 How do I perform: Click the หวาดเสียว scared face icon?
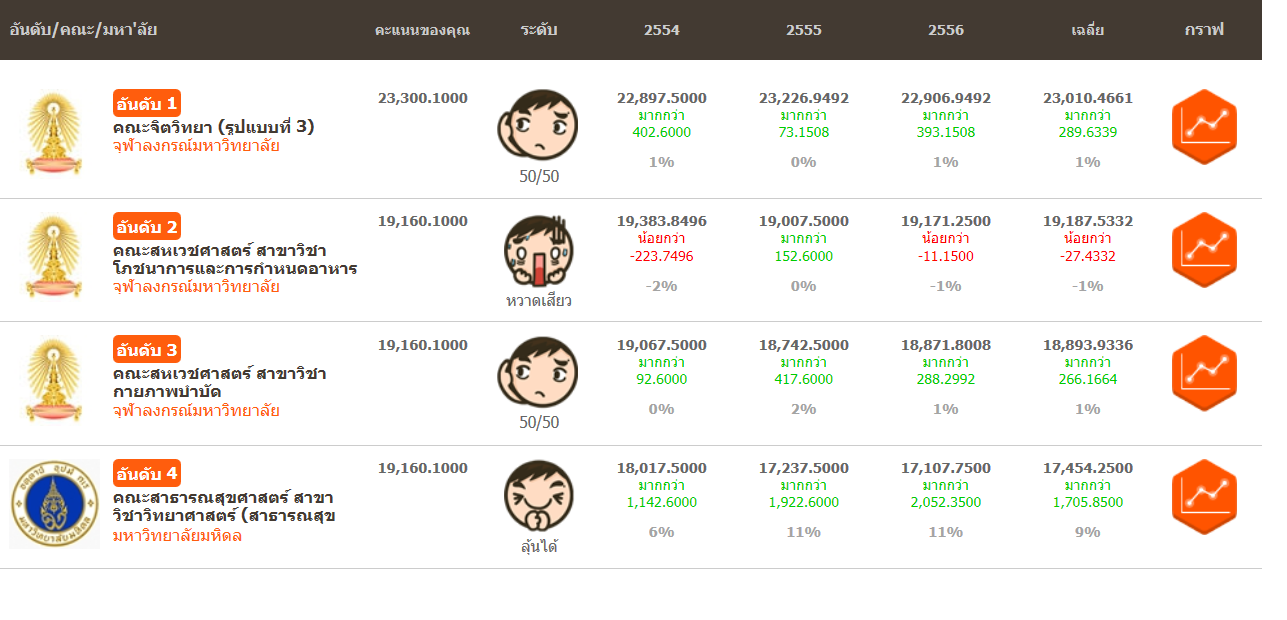point(539,249)
